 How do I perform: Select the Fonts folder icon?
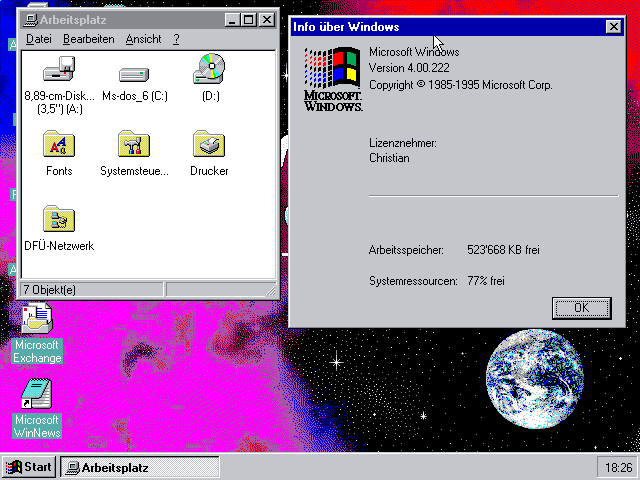59,144
